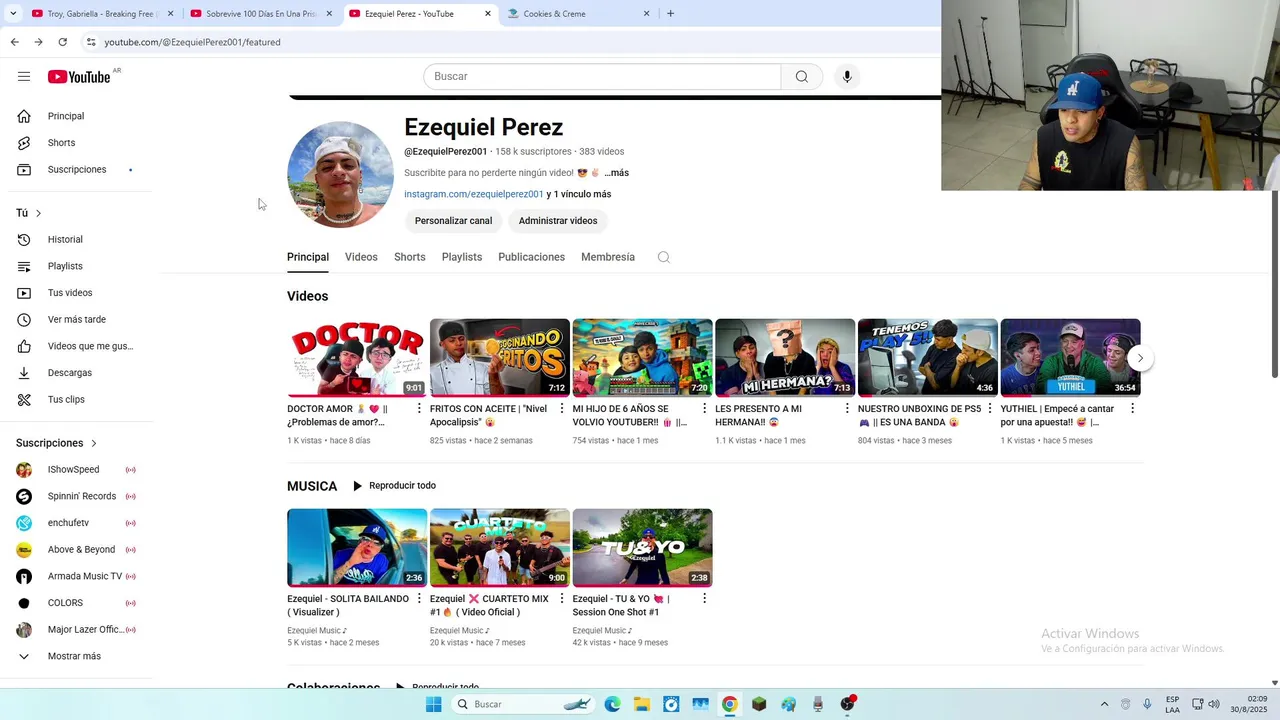Open the tab list dropdown in Chrome
The width and height of the screenshot is (1280, 720).
point(13,14)
